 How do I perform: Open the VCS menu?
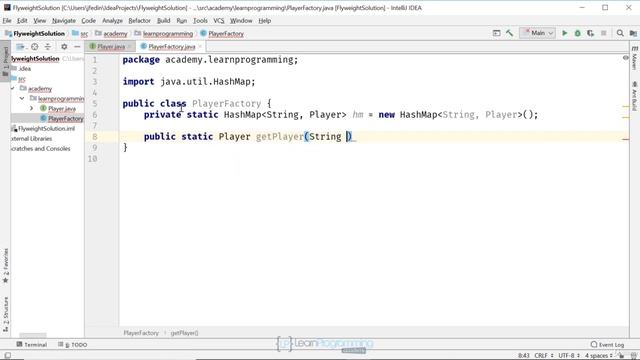pos(219,20)
